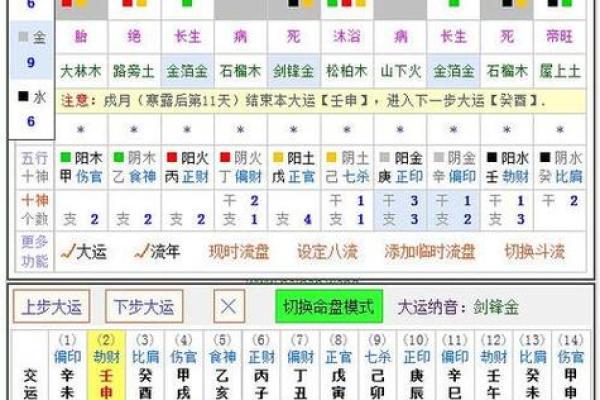Toggle the 大运 checkmark option
The height and width of the screenshot is (400, 600).
(85, 251)
